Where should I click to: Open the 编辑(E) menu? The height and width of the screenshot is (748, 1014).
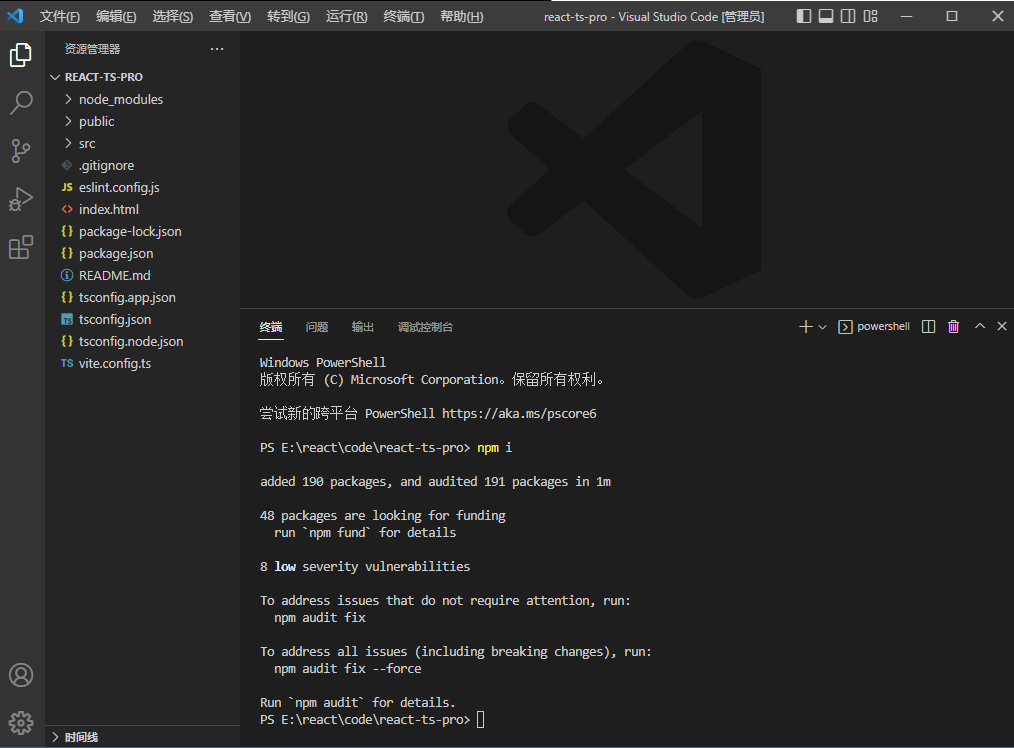tap(116, 16)
